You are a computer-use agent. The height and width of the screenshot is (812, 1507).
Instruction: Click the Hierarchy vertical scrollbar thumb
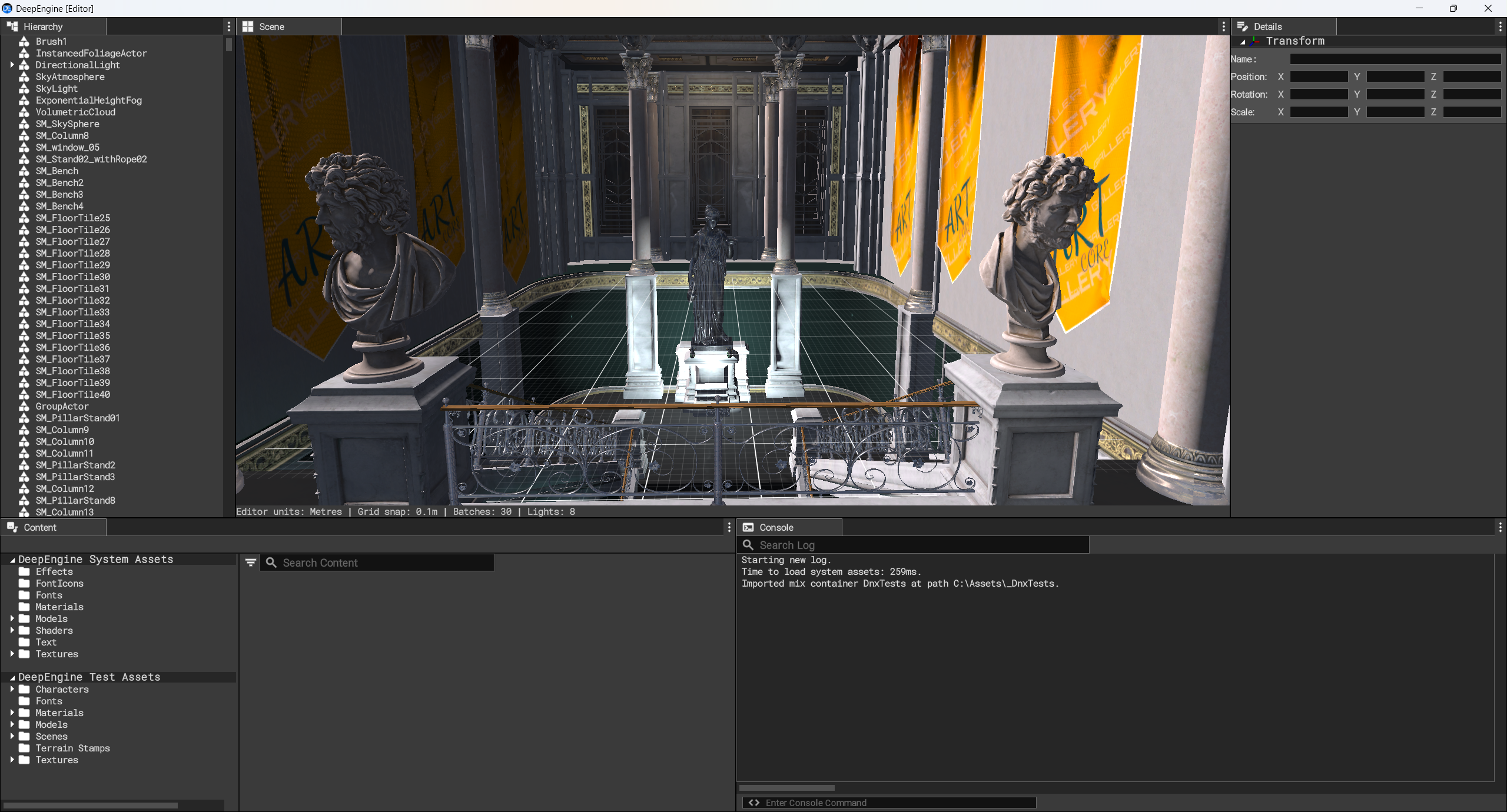(229, 45)
